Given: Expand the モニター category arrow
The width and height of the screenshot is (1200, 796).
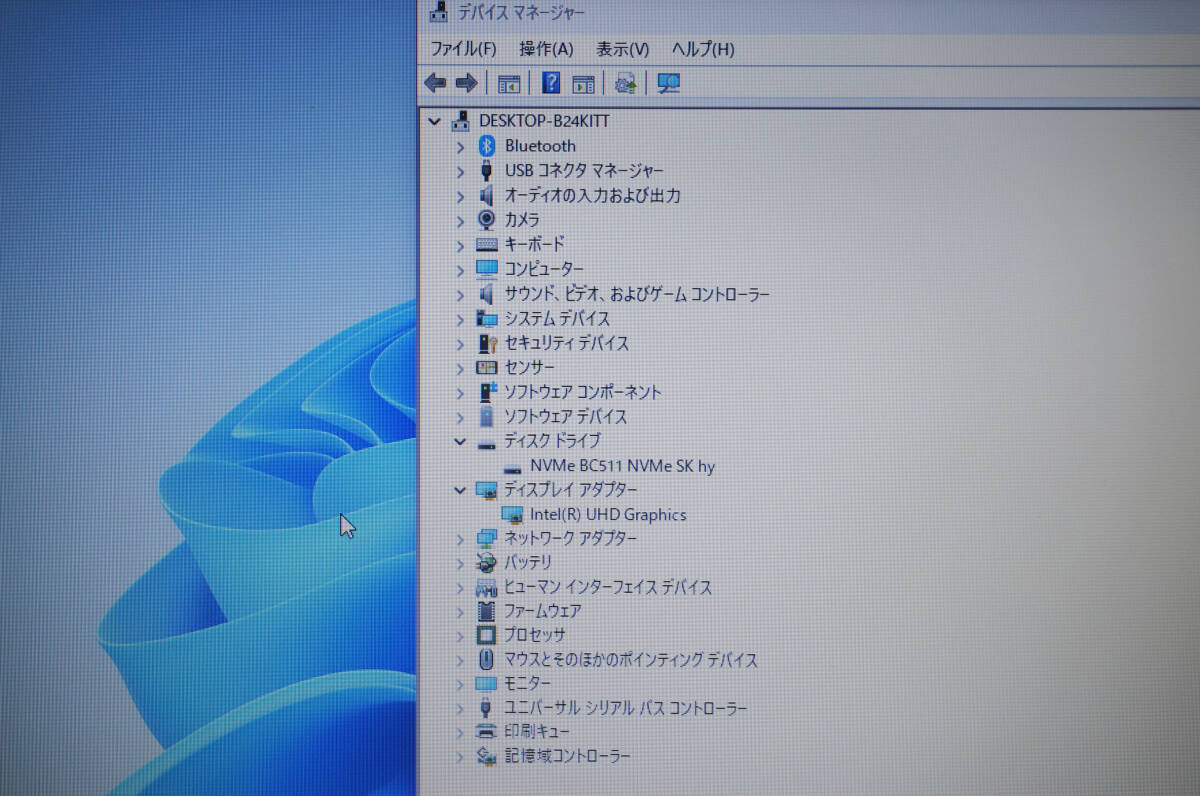Looking at the screenshot, I should [x=460, y=684].
